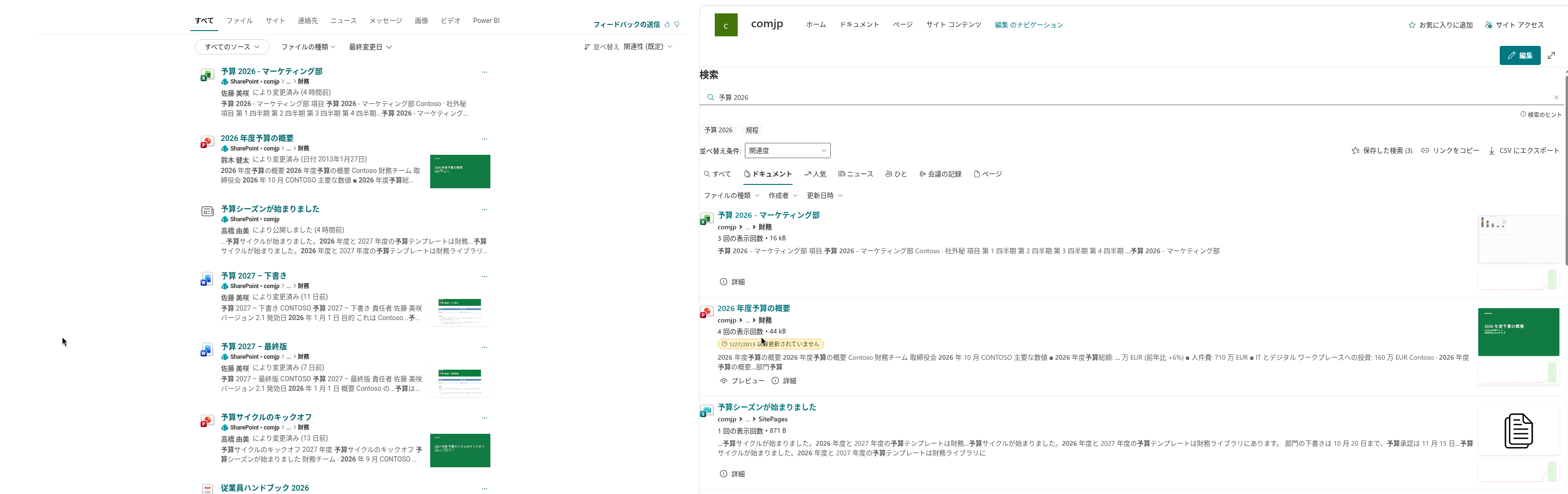Click the expand to full screen arrow icon
This screenshot has height=494, width=1568.
point(1552,55)
